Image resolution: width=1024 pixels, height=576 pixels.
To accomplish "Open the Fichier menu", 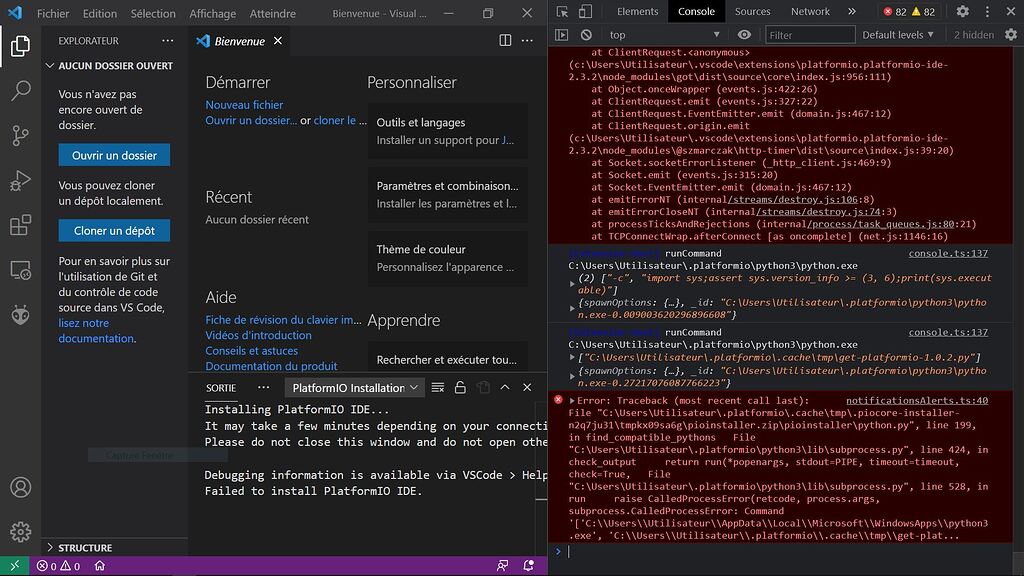I will pyautogui.click(x=53, y=13).
